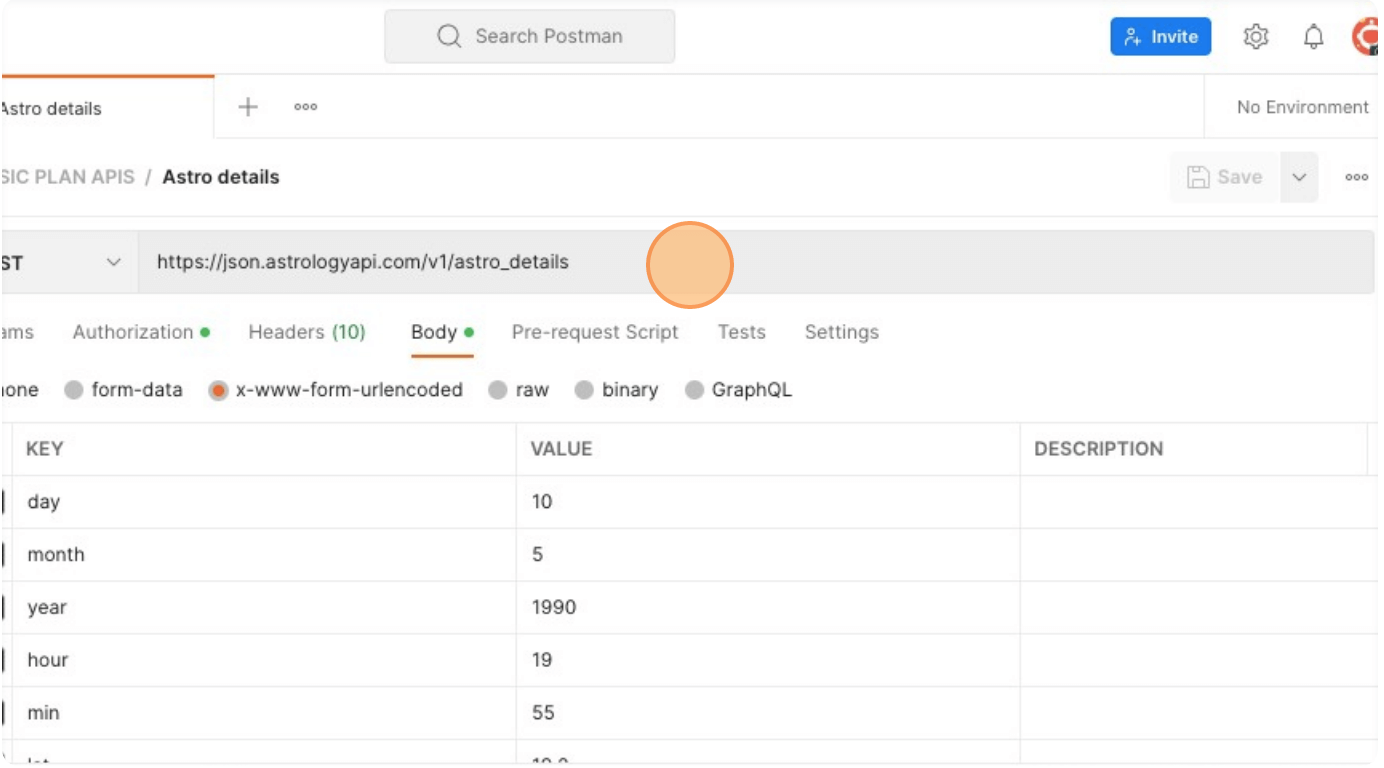Expand the Save button chevron options
Screen dimensions: 1384x768
click(1298, 177)
